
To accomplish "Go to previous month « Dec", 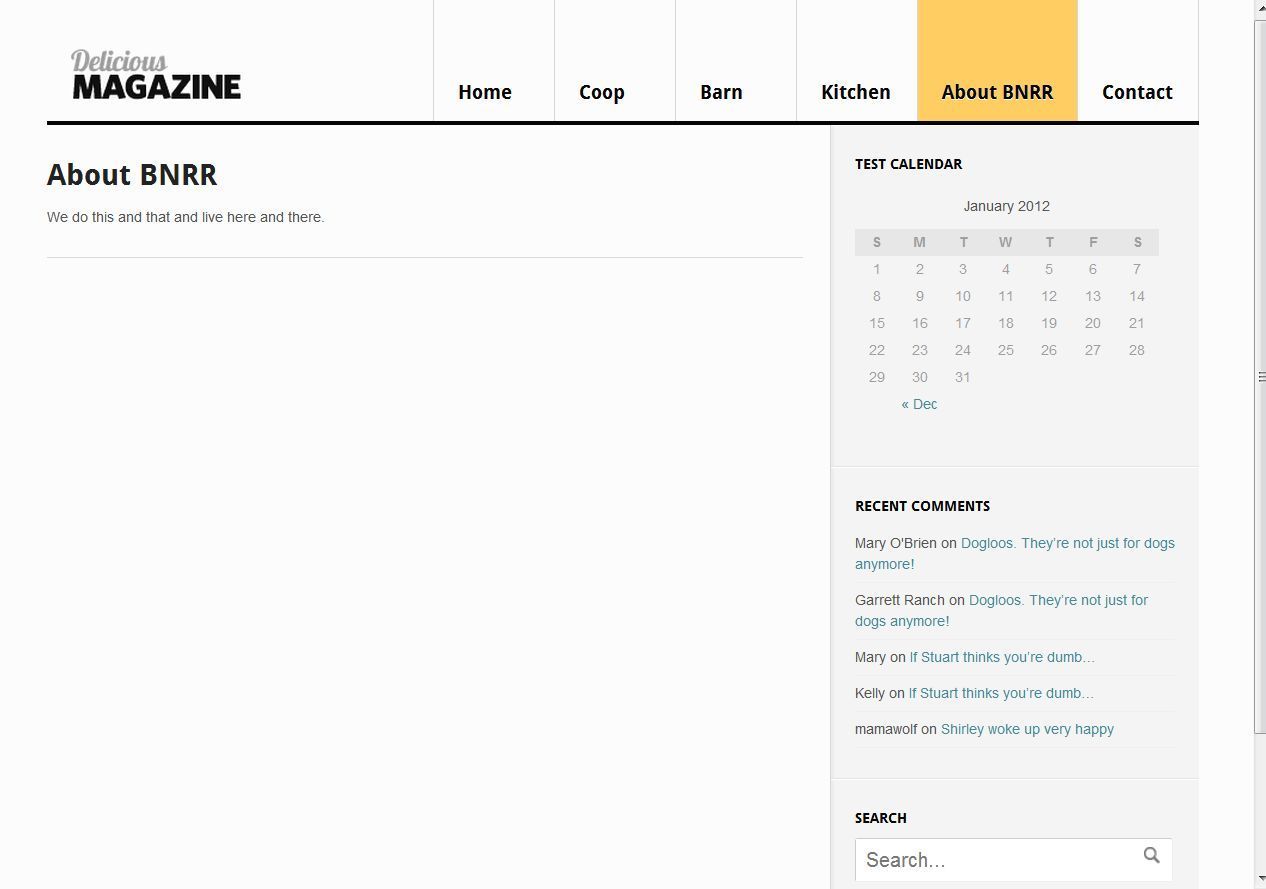I will click(919, 404).
